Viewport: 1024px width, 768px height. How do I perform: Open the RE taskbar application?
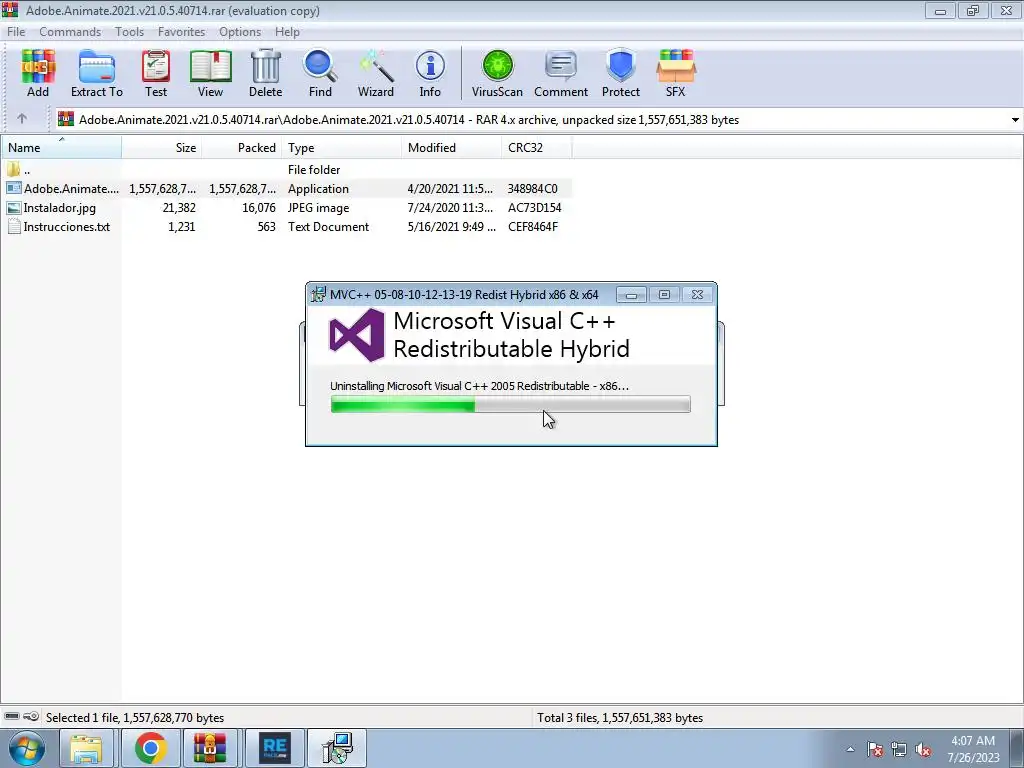pos(275,748)
